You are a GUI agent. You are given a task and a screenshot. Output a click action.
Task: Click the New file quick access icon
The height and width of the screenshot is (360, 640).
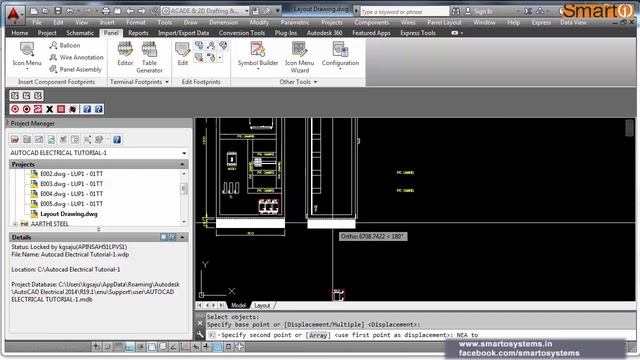pos(34,11)
